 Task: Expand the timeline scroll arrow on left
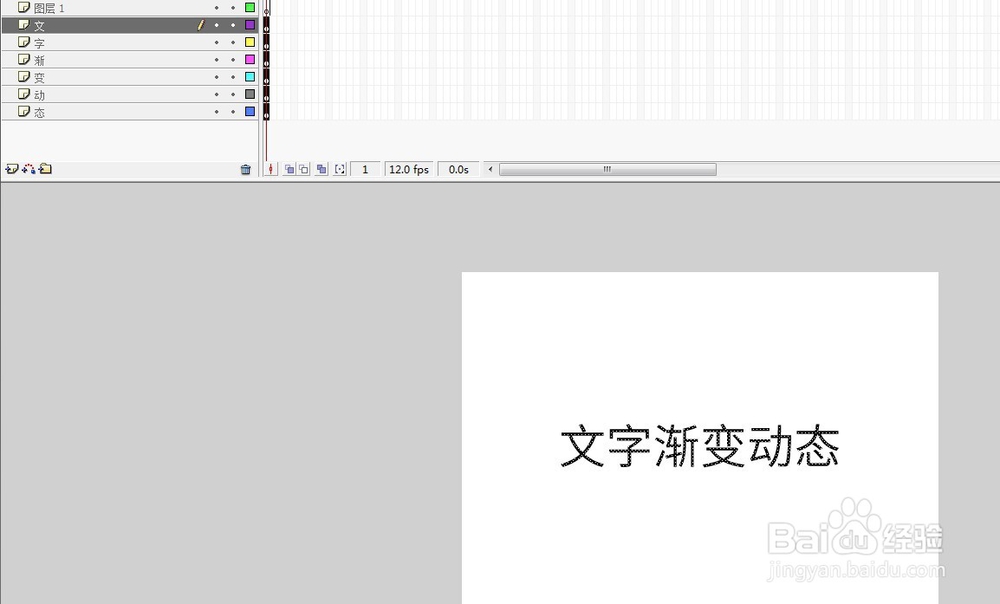coord(490,169)
